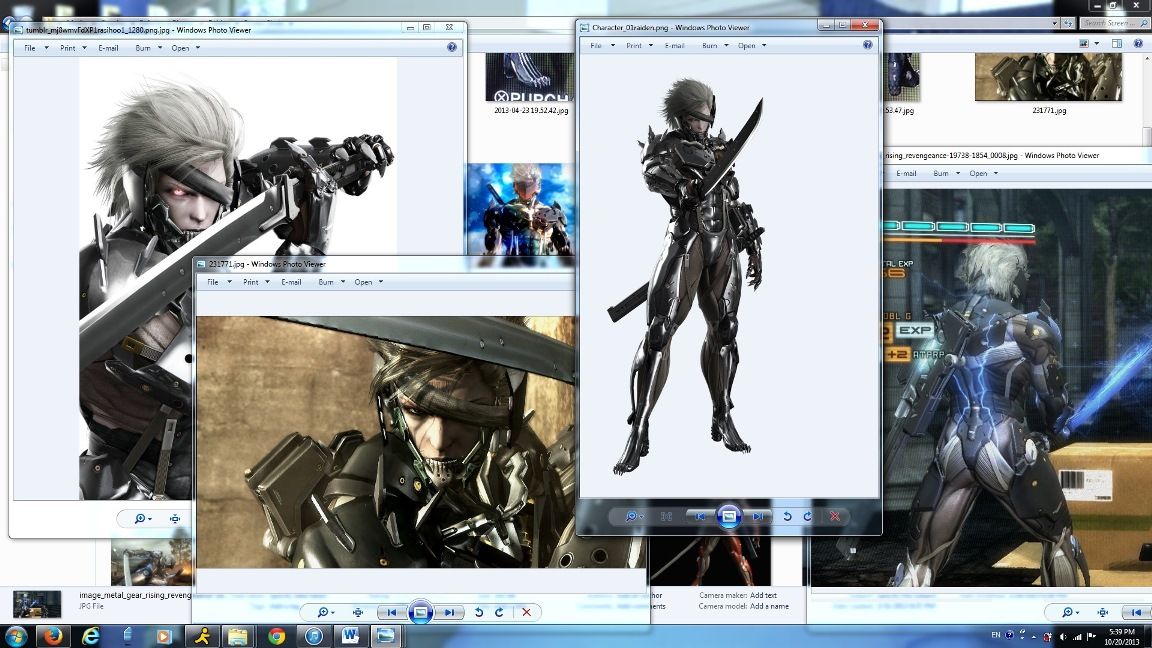Click zoom magnifier in Character_01raiden.png viewer
This screenshot has height=648, width=1152.
[633, 516]
